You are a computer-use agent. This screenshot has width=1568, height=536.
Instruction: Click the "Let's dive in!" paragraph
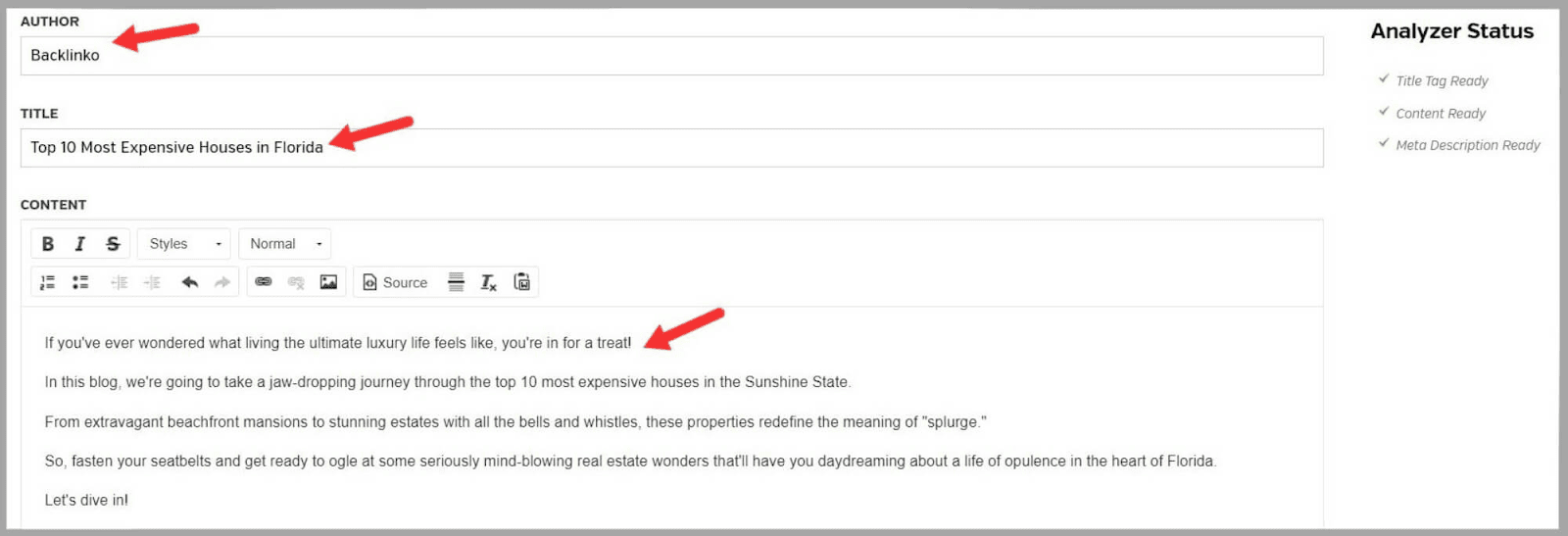pyautogui.click(x=86, y=500)
